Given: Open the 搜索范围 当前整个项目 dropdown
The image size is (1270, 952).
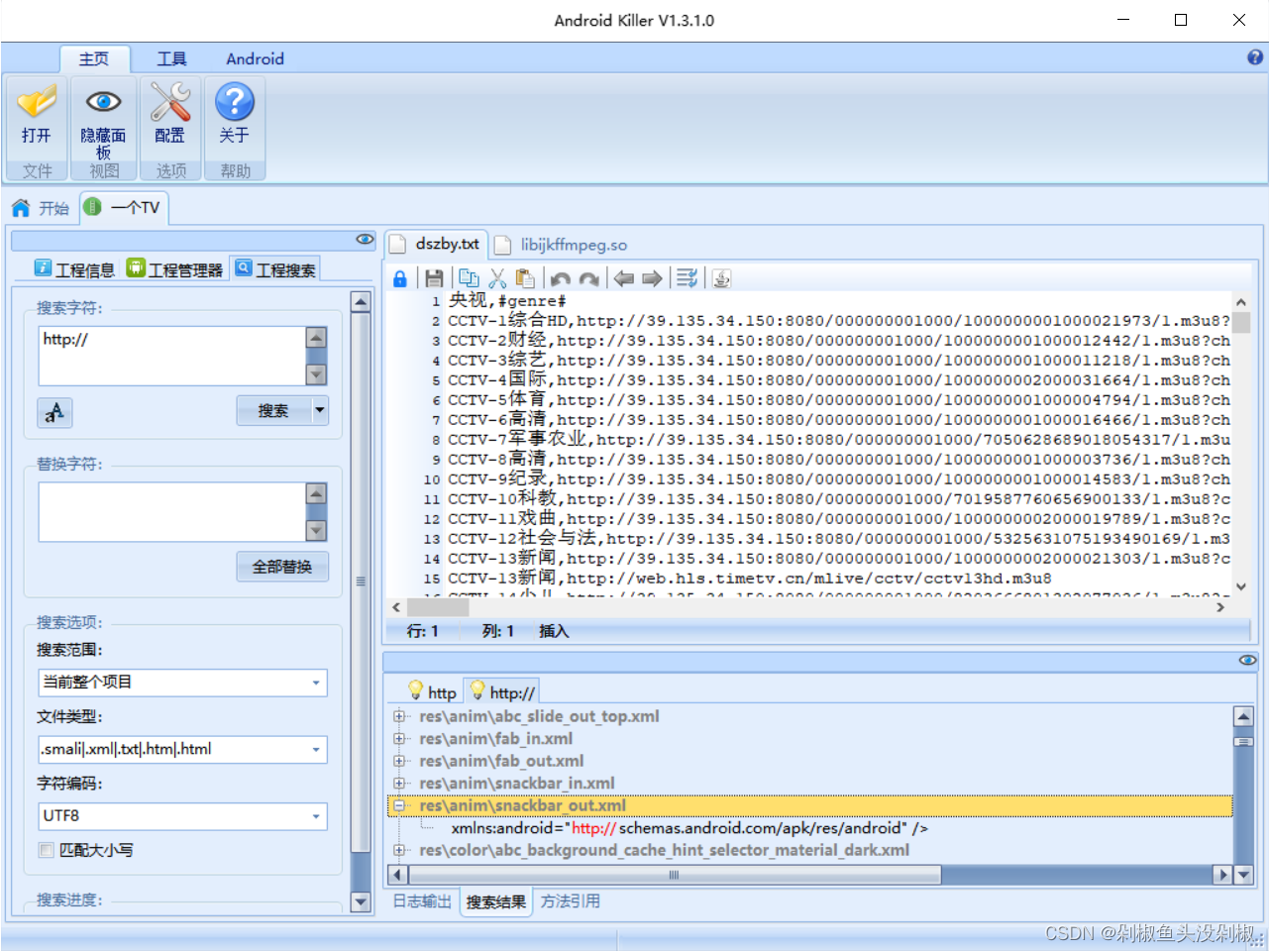Looking at the screenshot, I should click(317, 683).
